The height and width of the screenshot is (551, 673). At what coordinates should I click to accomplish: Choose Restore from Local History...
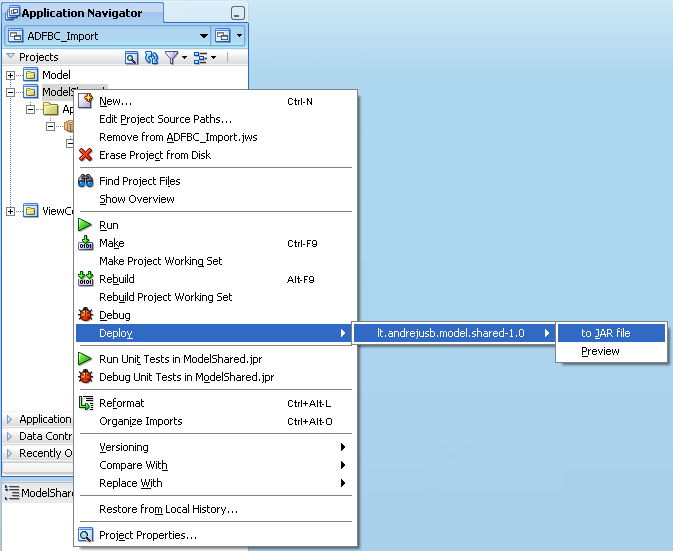[216, 509]
